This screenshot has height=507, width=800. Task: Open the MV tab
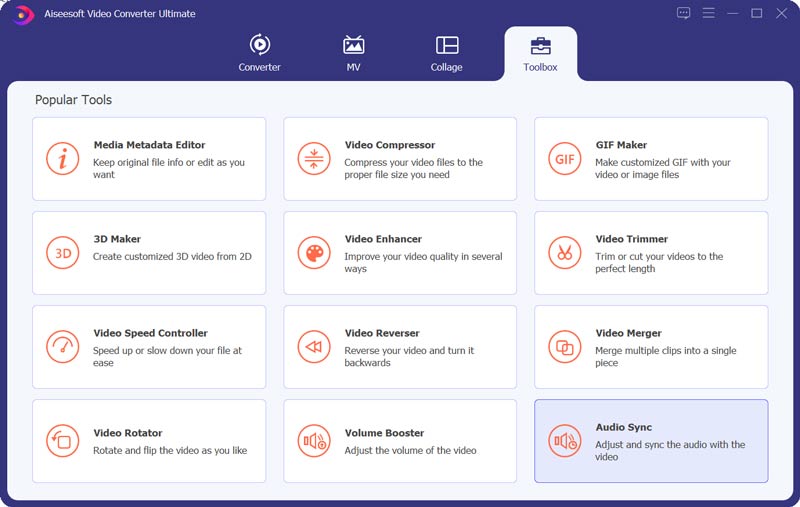pyautogui.click(x=353, y=53)
